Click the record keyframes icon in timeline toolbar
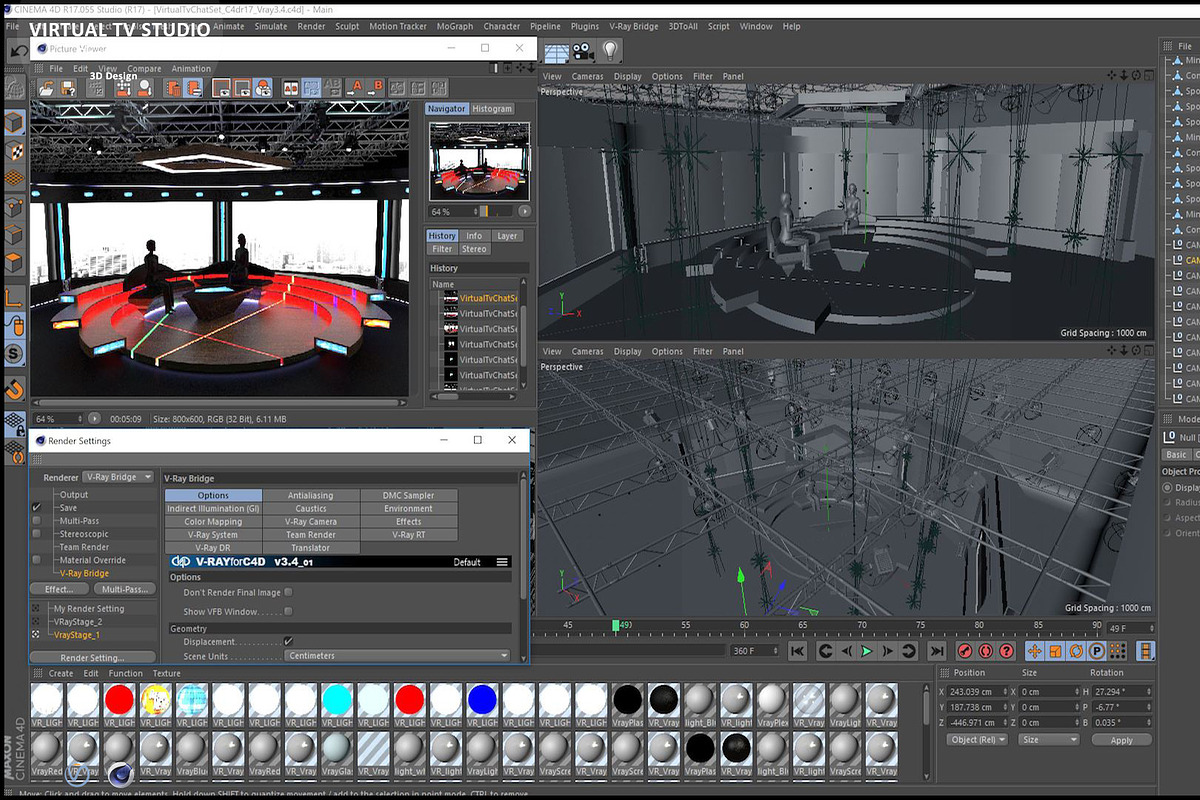Viewport: 1200px width, 800px height. [x=964, y=650]
